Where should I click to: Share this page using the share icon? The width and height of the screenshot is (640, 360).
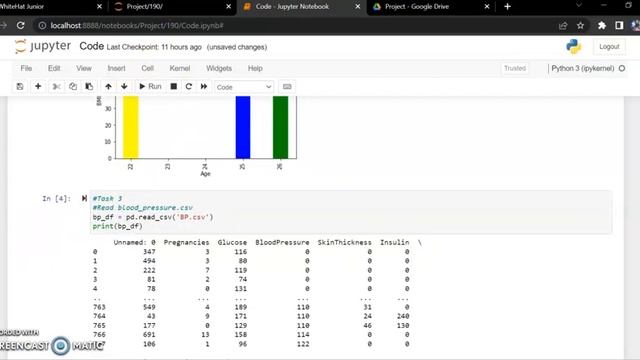tap(563, 26)
